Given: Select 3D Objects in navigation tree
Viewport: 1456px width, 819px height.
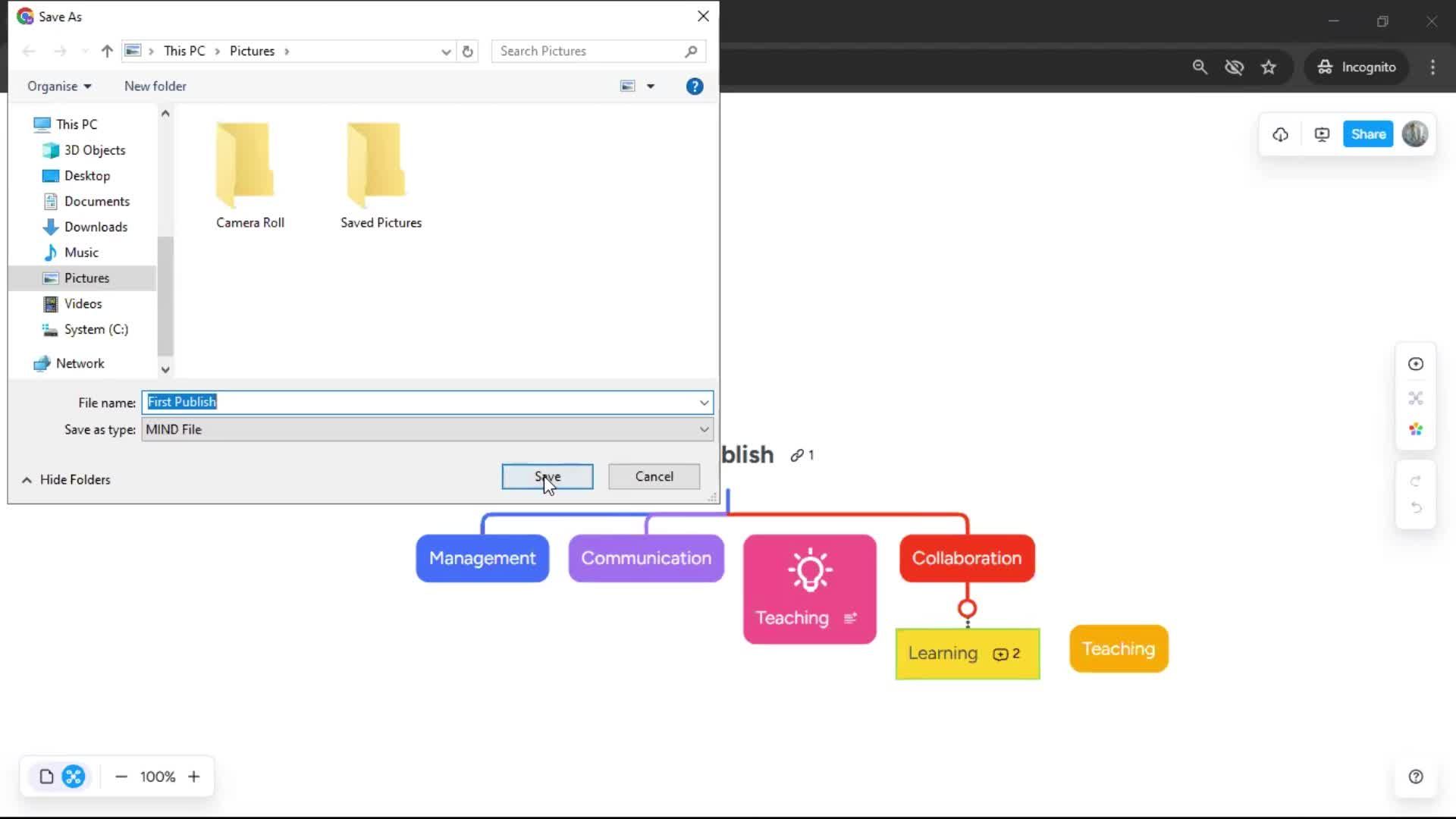Looking at the screenshot, I should 94,150.
